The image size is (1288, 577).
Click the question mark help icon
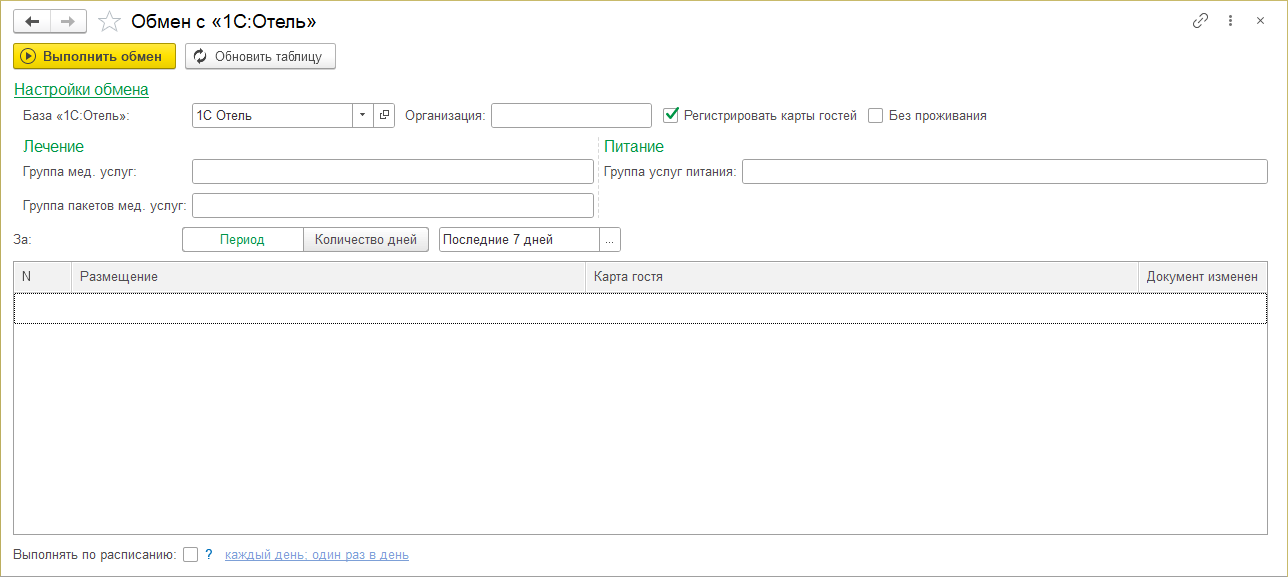point(209,554)
